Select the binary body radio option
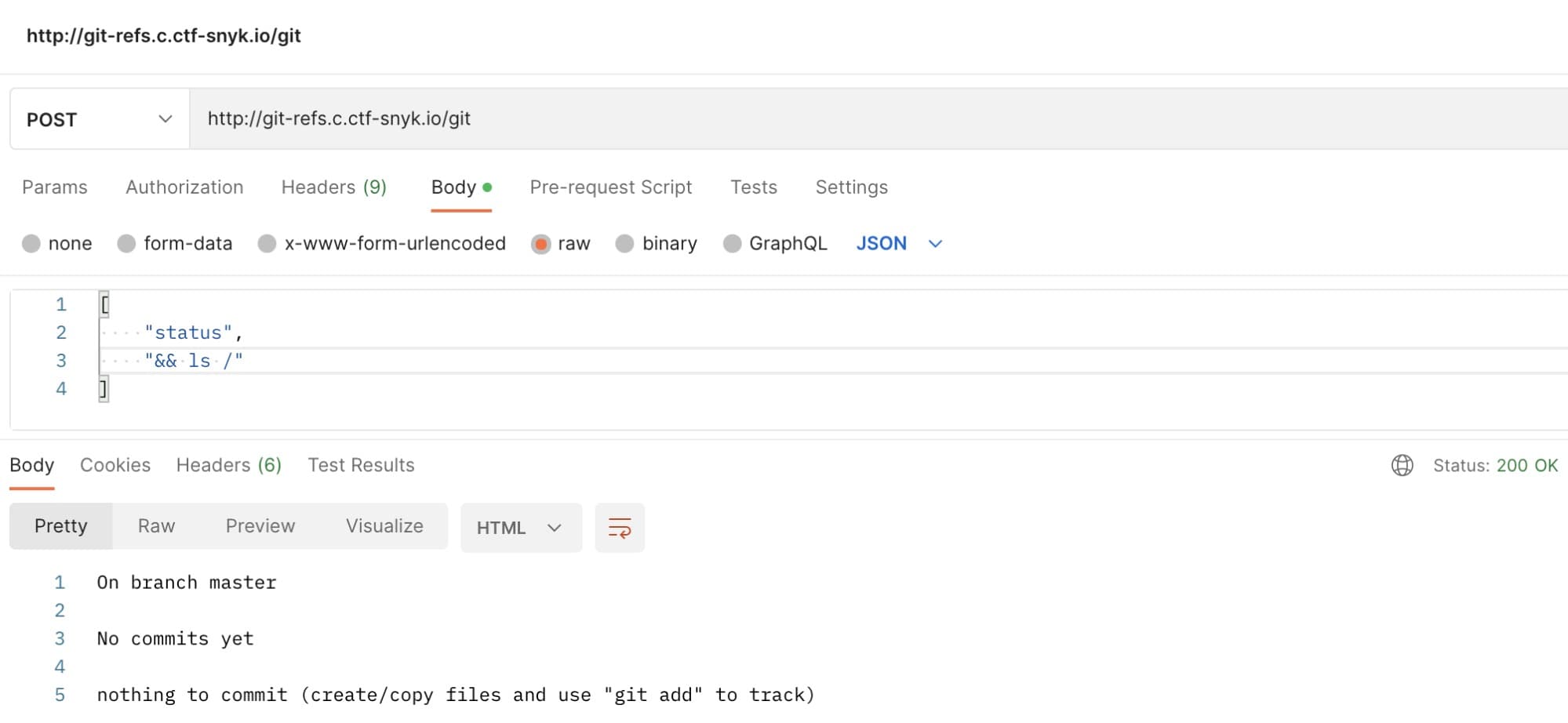1568x723 pixels. click(624, 244)
